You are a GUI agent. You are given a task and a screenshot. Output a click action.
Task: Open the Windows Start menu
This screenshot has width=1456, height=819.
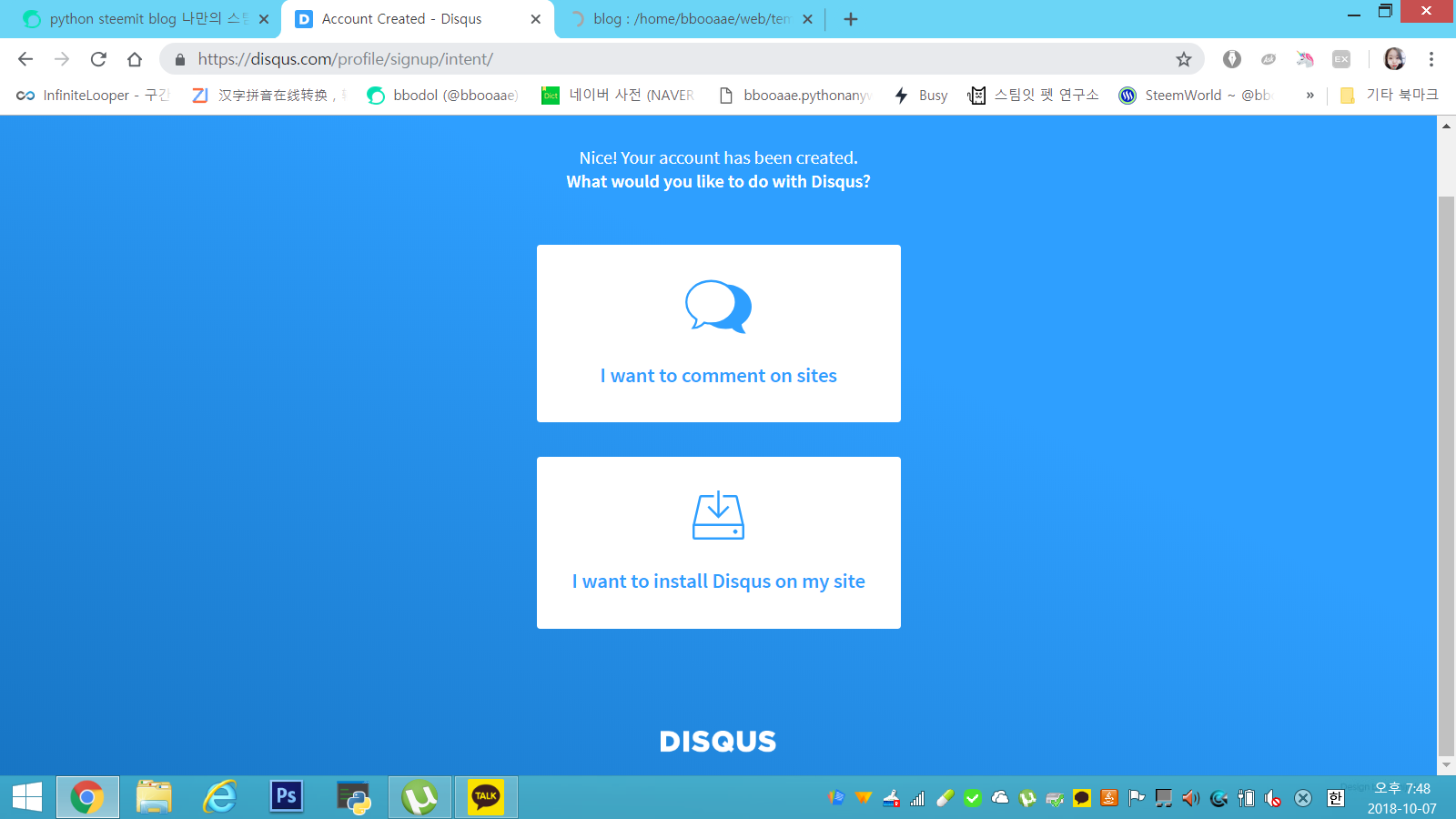pyautogui.click(x=27, y=797)
